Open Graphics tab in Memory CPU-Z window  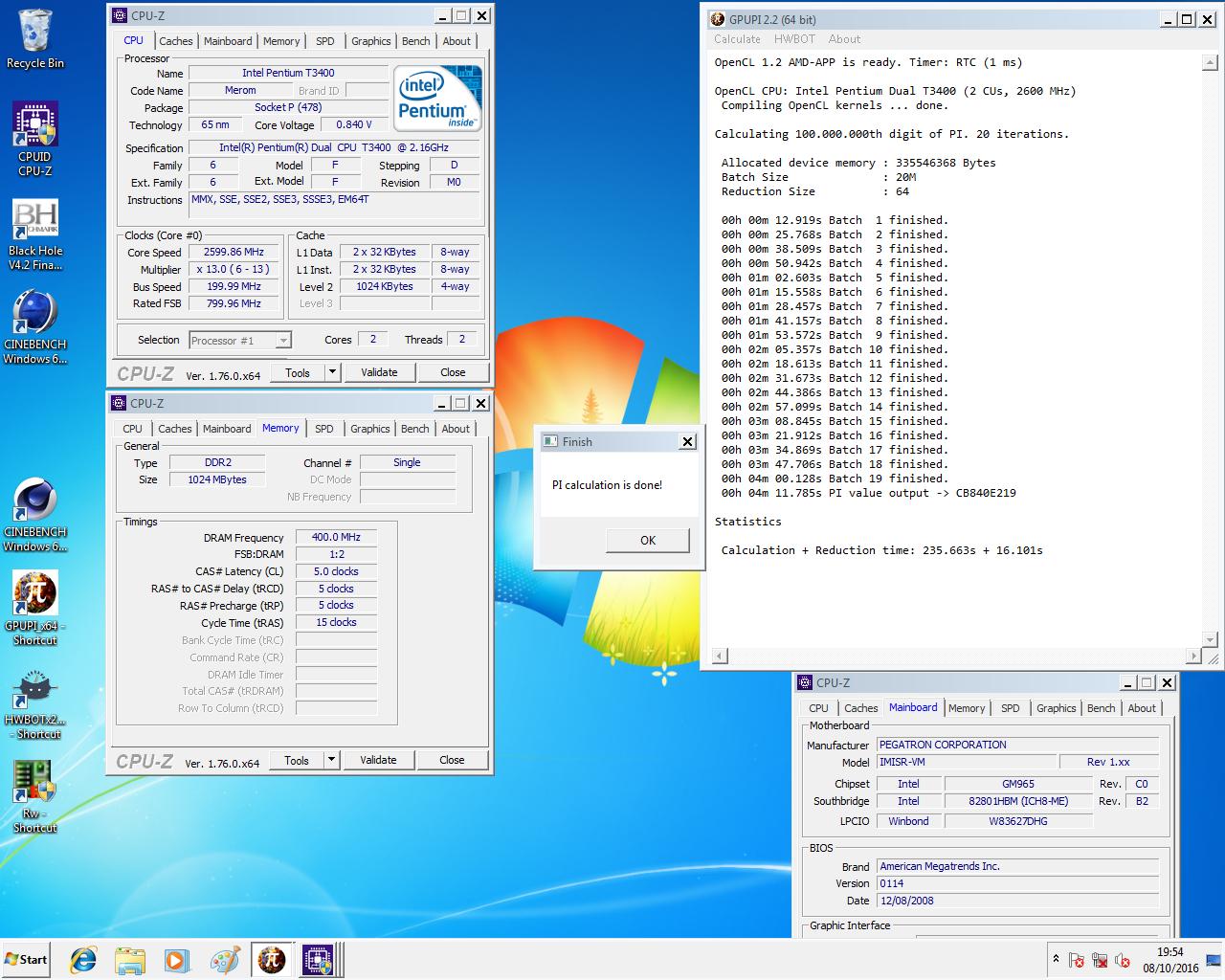pyautogui.click(x=370, y=429)
